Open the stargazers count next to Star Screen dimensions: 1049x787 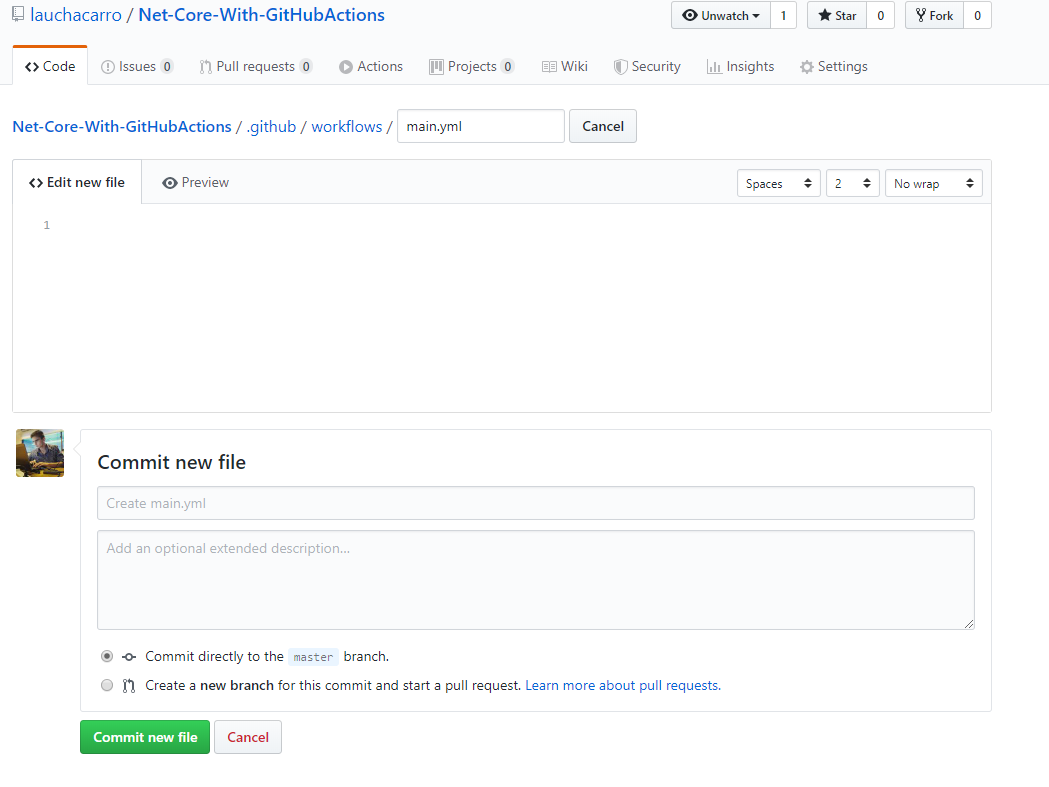pos(880,15)
